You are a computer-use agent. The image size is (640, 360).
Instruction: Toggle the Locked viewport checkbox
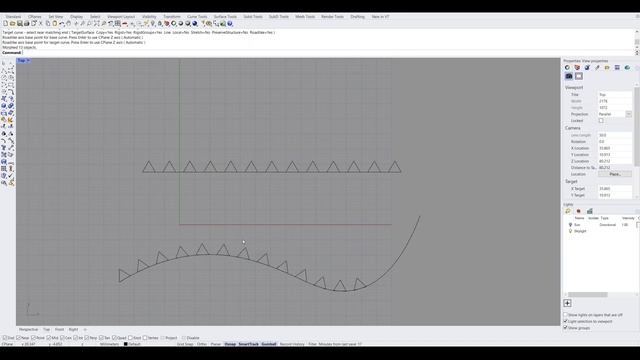click(601, 121)
